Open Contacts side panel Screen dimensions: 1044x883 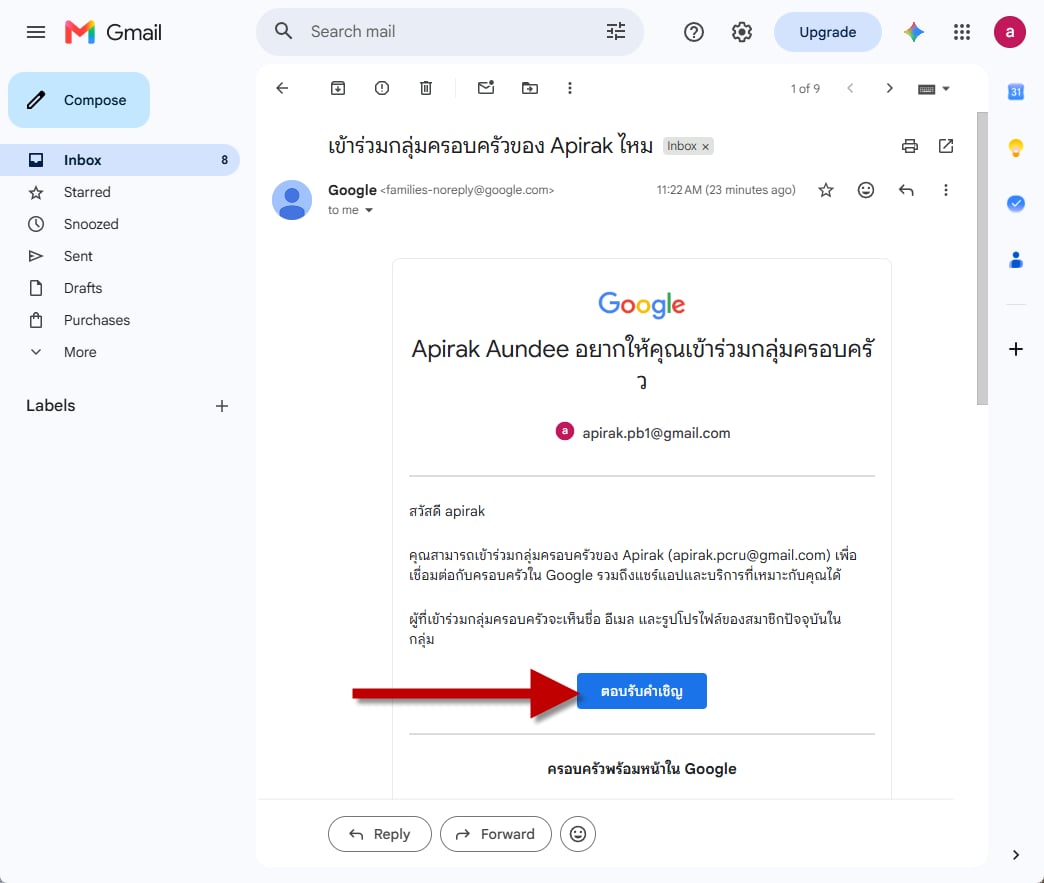[1015, 259]
